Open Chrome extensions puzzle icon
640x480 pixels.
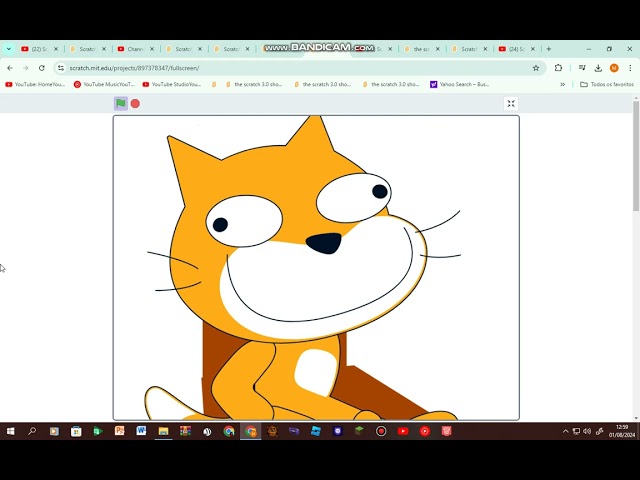coord(558,68)
